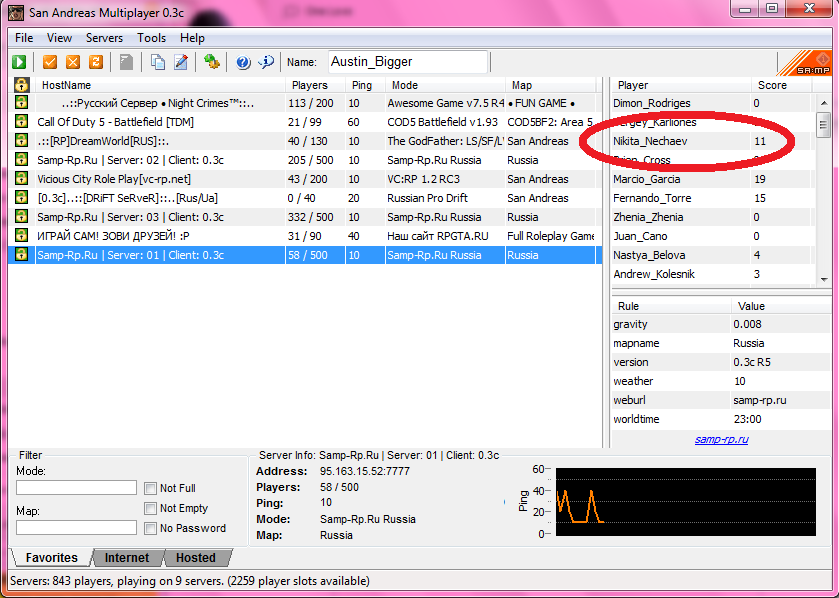Screen dimensions: 839x598
Task: Click the SA:MP logo in toolbar corner
Action: click(804, 63)
